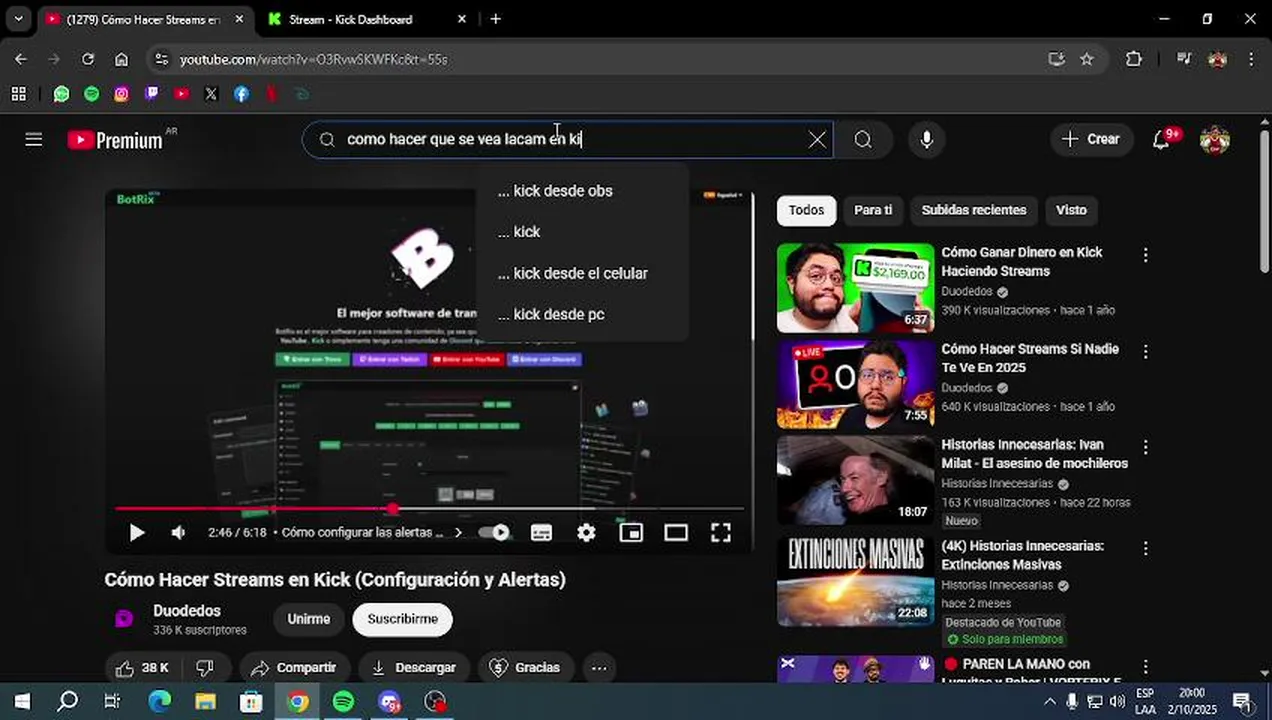Open Ivan Milat Historias Innecesarias video thumbnail
Viewport: 1272px width, 720px height.
[x=855, y=481]
